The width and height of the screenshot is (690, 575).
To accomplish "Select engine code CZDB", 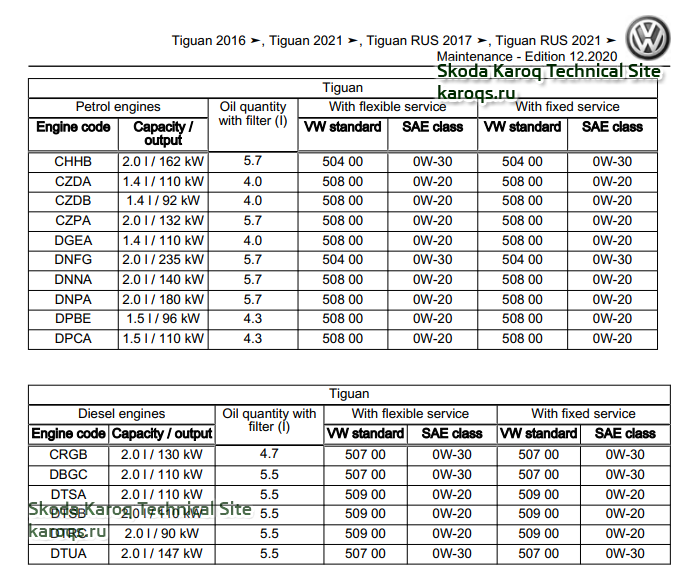I will click(73, 201).
